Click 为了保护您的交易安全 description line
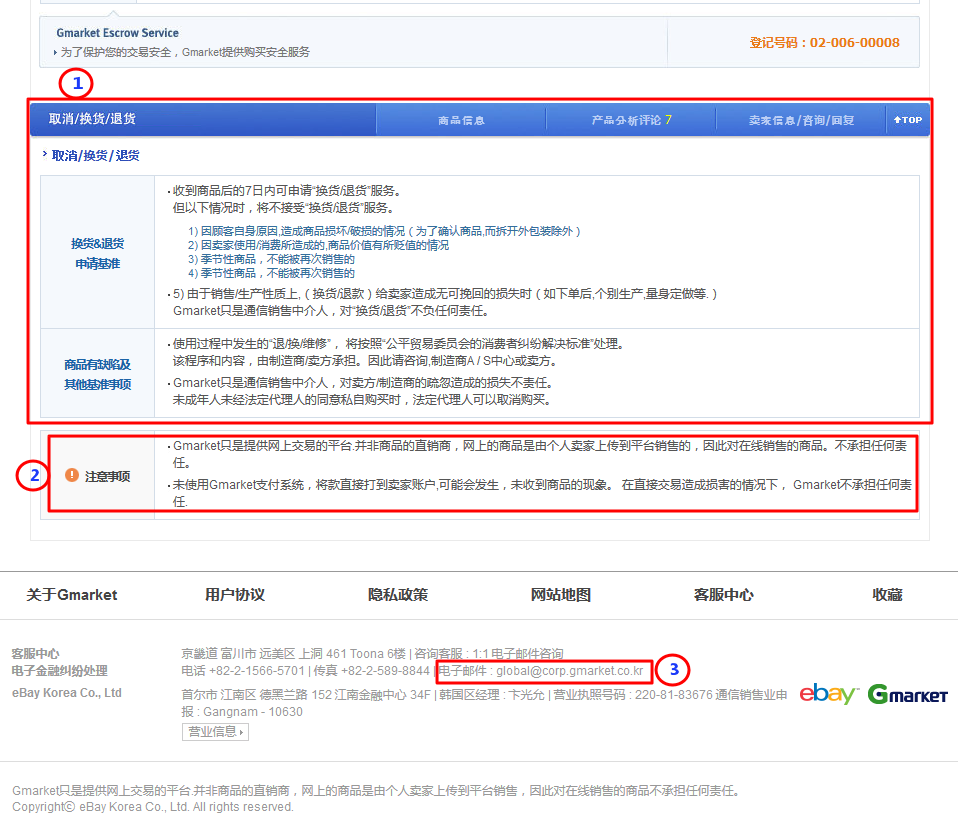The height and width of the screenshot is (825, 958). [x=185, y=52]
